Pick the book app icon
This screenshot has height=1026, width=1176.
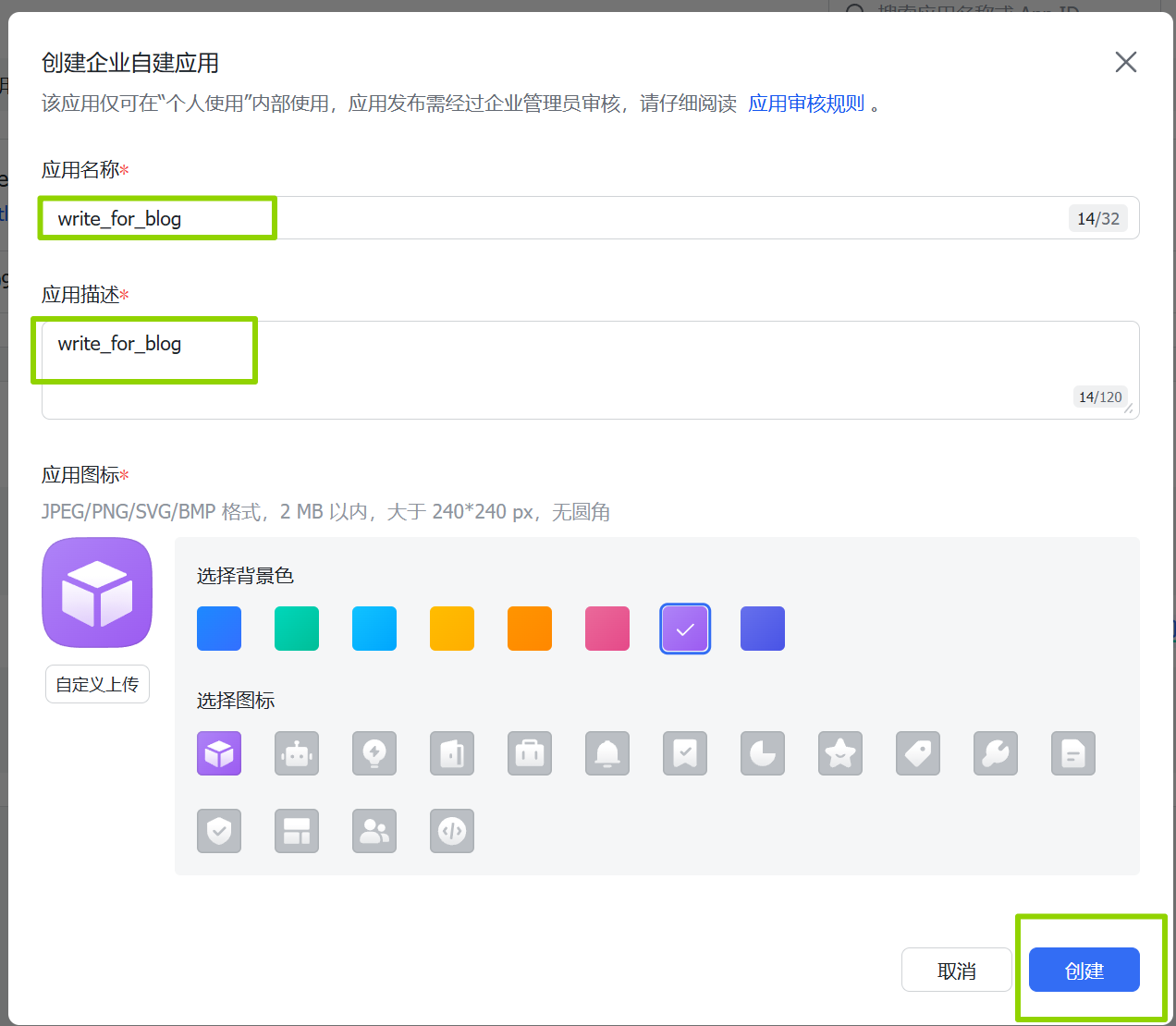point(452,753)
